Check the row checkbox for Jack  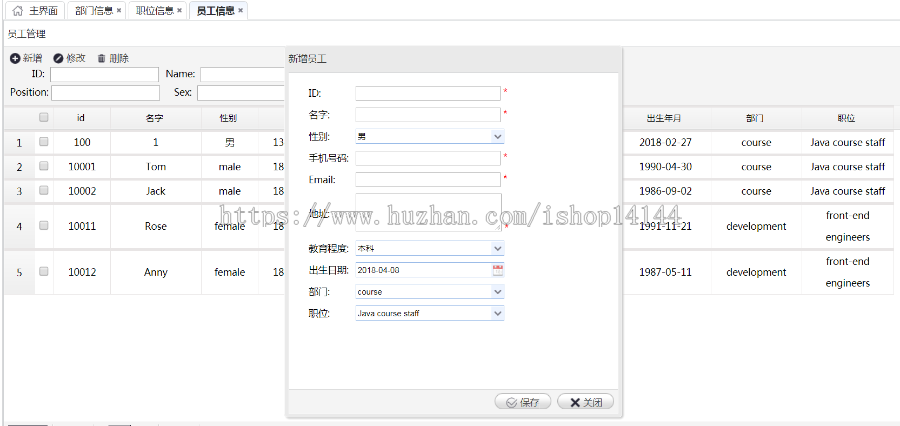pos(44,191)
